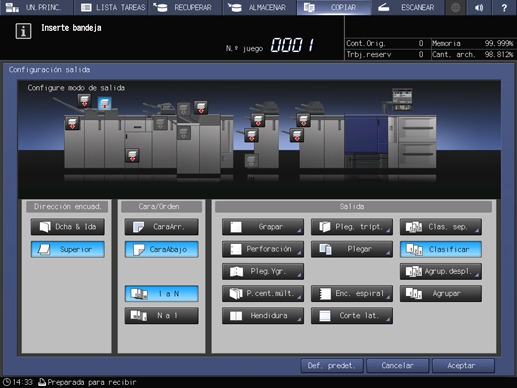
Task: Select 1 a N output order
Action: 162,294
